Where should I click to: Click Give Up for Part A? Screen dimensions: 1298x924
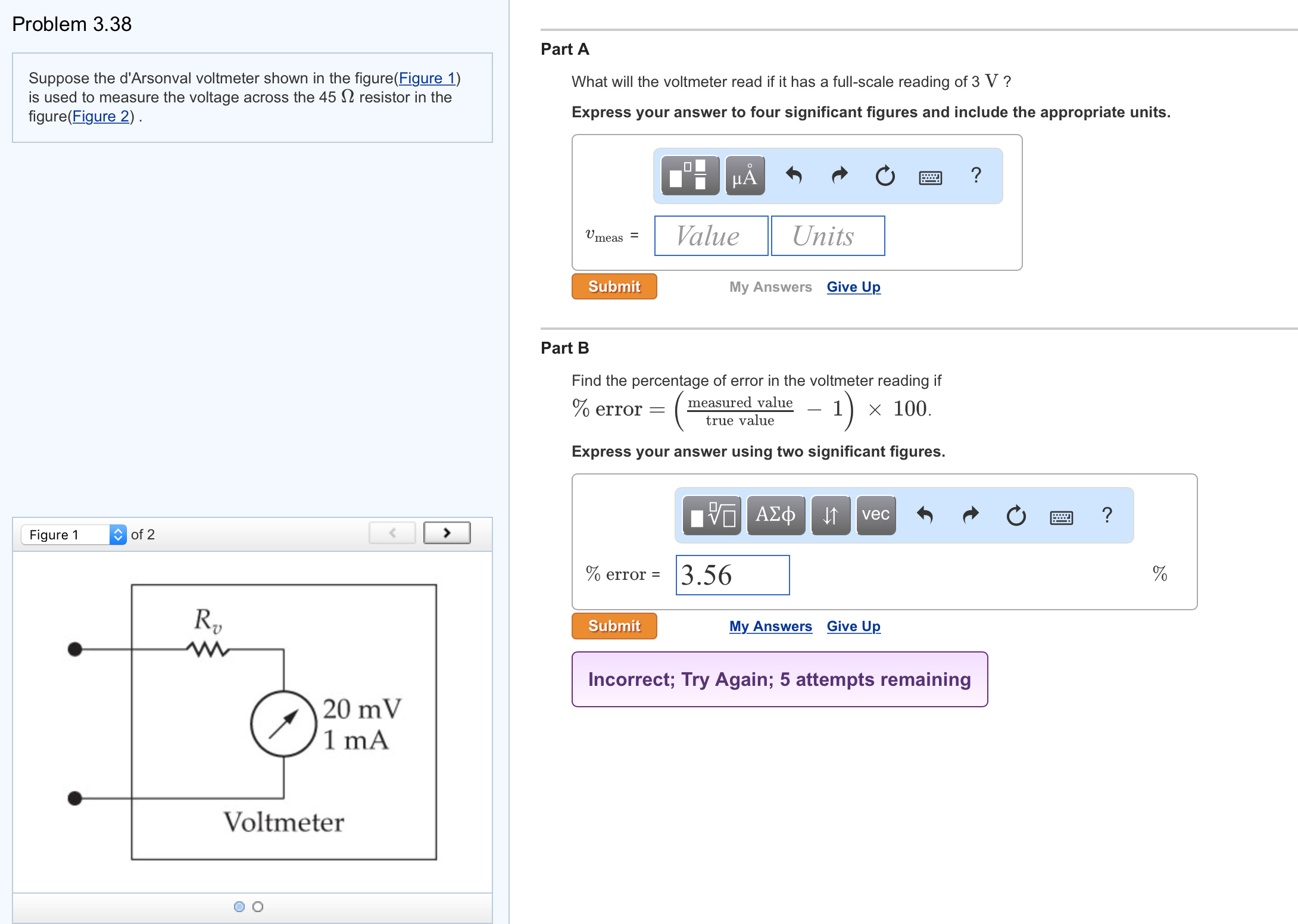click(853, 286)
